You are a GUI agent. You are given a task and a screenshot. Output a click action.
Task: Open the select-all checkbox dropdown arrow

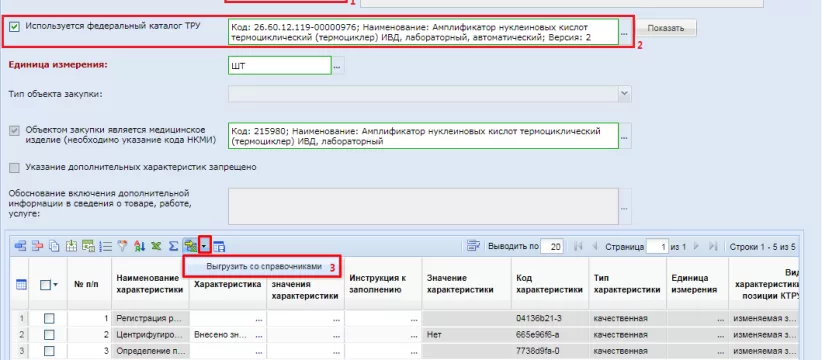[x=55, y=285]
